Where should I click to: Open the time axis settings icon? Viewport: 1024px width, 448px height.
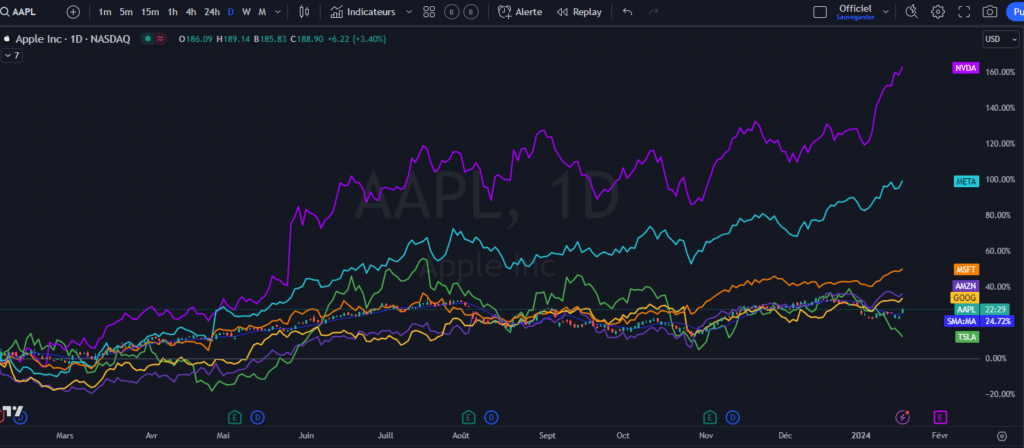pos(1002,436)
